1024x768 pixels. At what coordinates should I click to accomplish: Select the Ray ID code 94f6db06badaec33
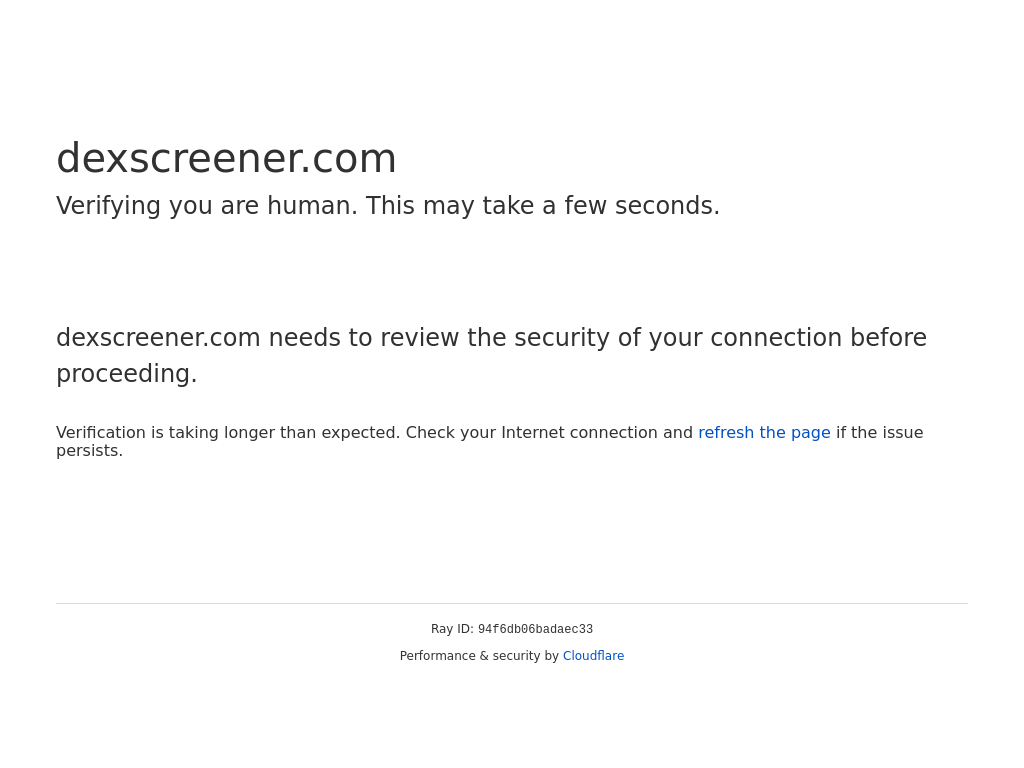pyautogui.click(x=536, y=629)
